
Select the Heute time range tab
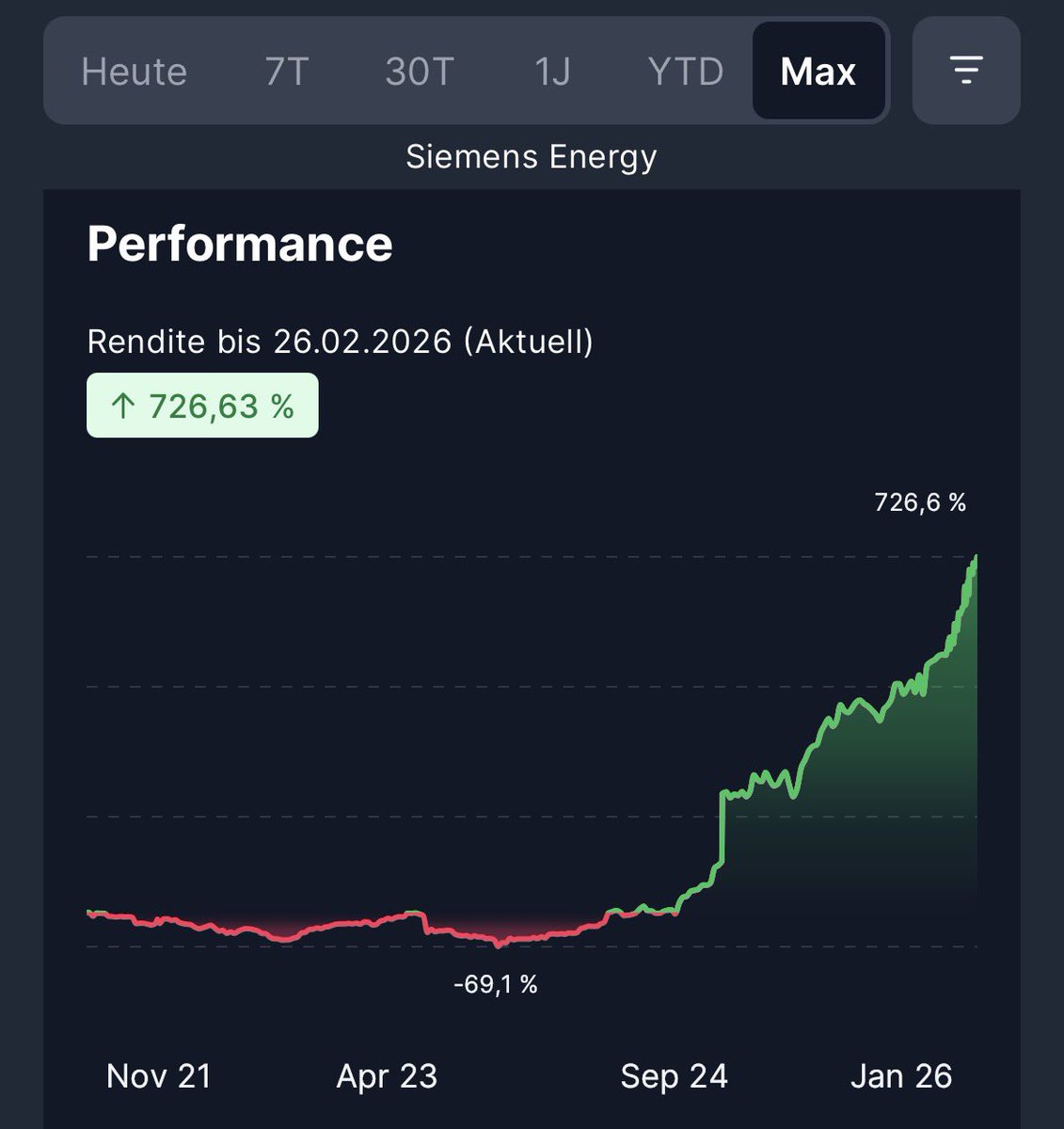click(x=134, y=72)
